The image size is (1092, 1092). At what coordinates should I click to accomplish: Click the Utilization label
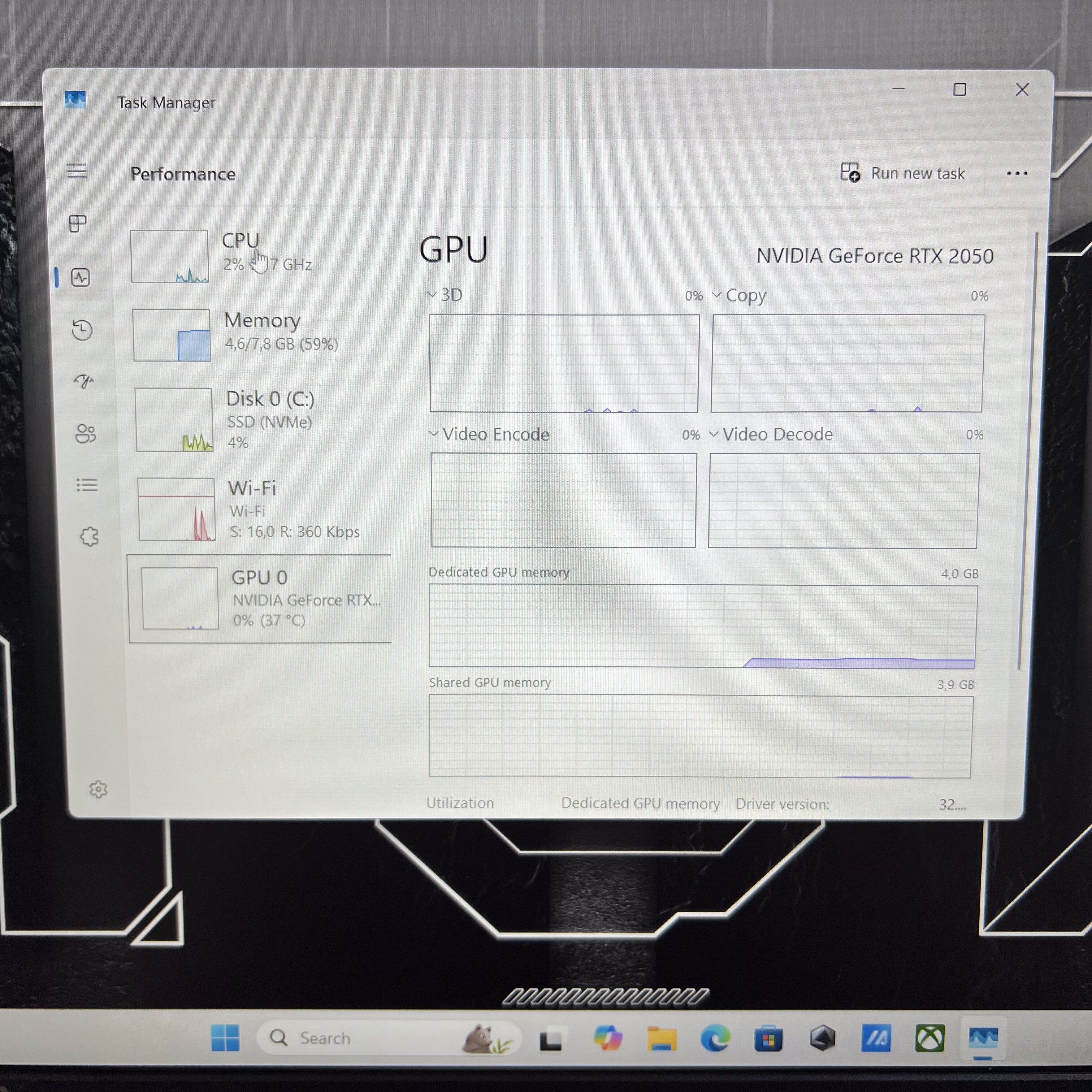tap(460, 803)
